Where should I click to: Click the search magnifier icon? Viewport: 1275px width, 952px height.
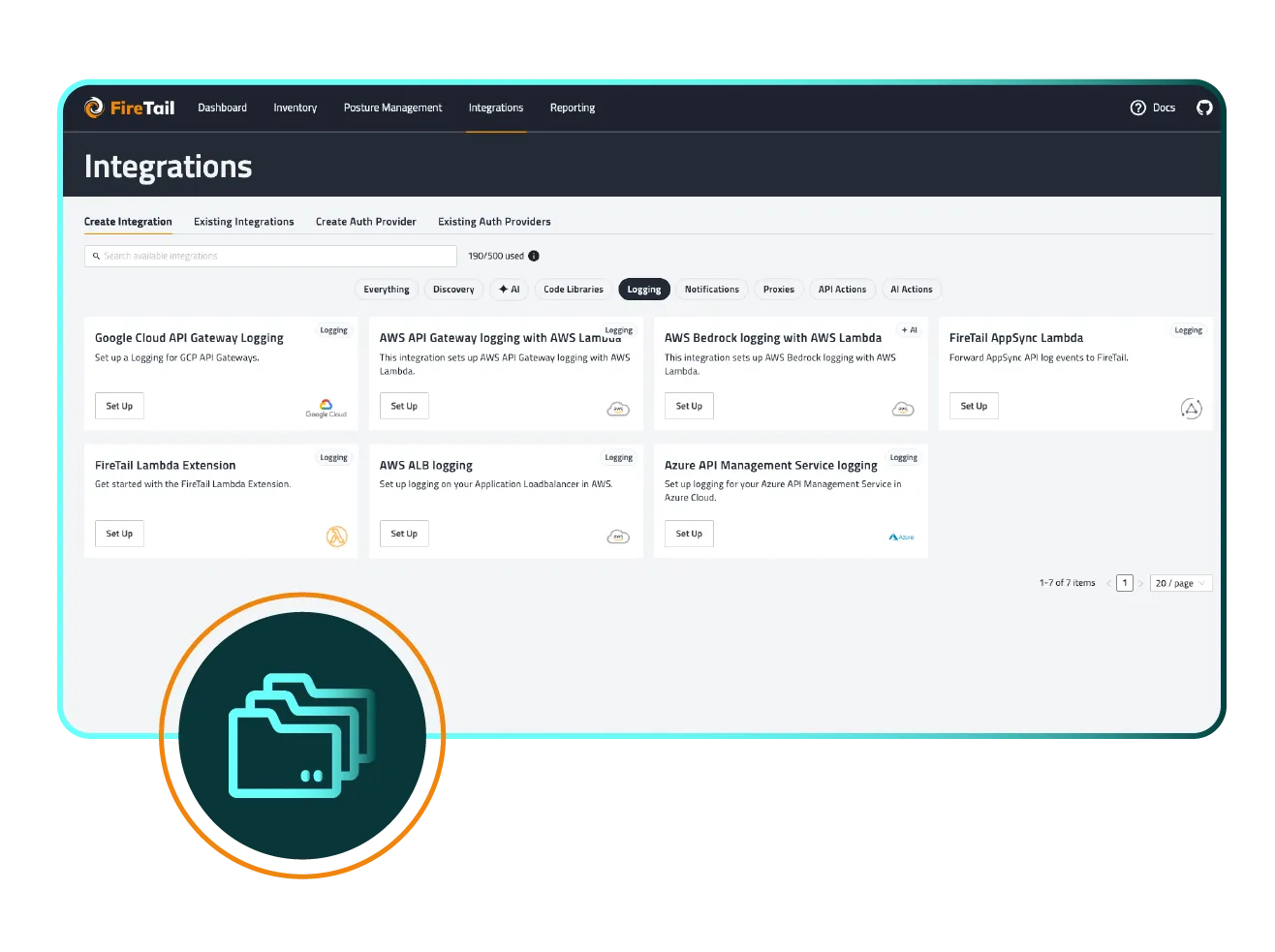point(96,256)
